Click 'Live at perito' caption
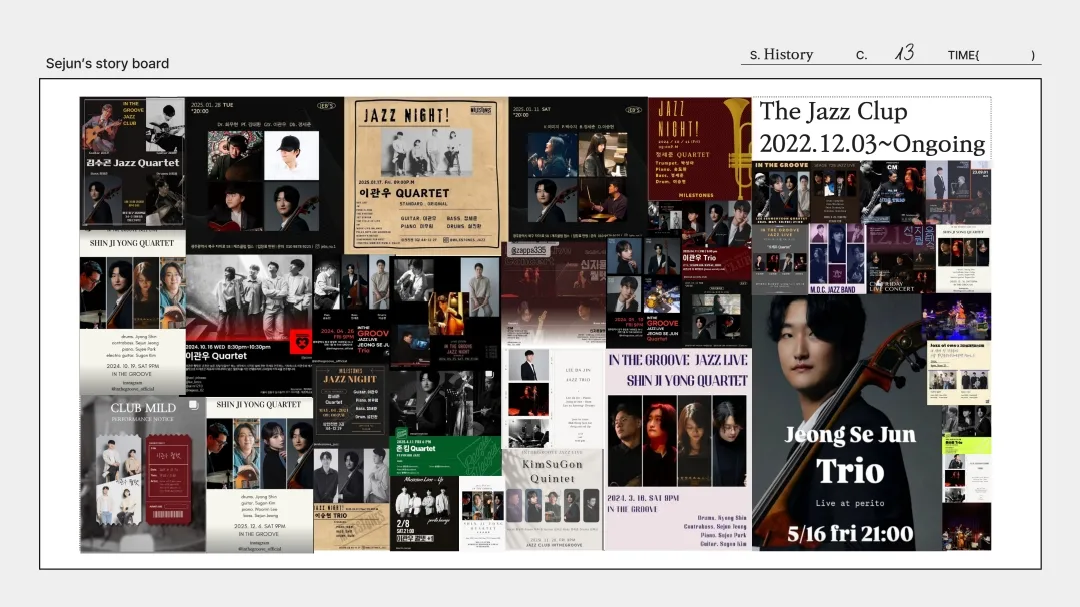This screenshot has width=1080, height=607. point(850,503)
